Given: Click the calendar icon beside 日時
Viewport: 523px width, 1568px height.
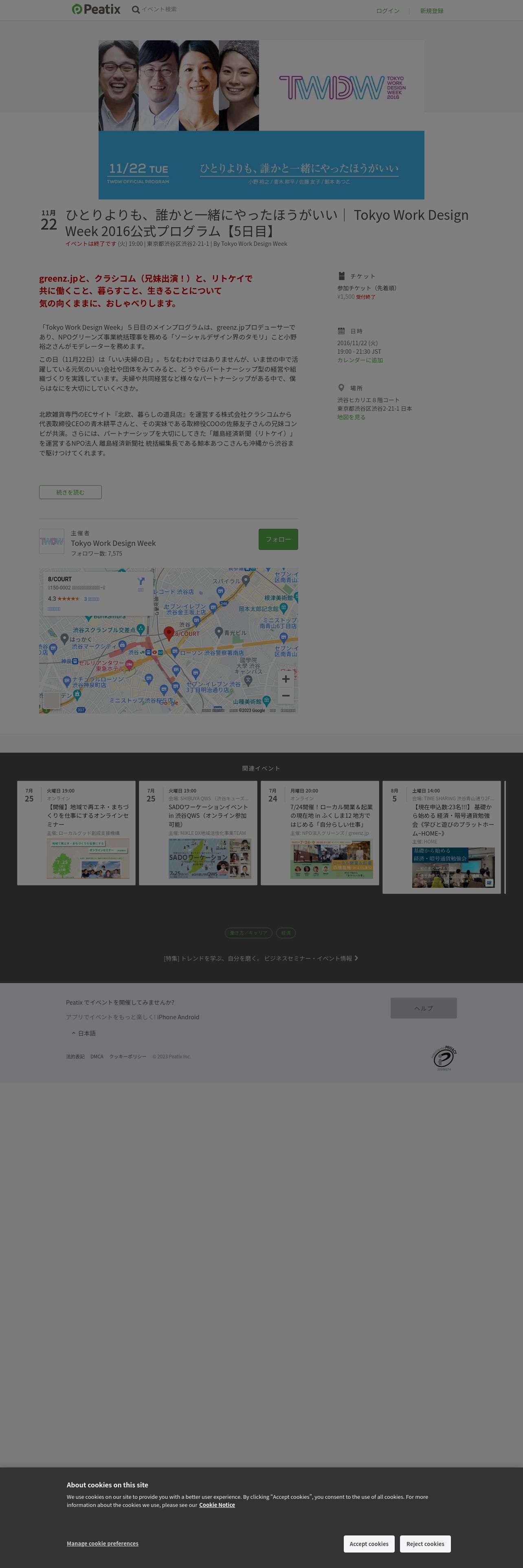Looking at the screenshot, I should (x=342, y=331).
